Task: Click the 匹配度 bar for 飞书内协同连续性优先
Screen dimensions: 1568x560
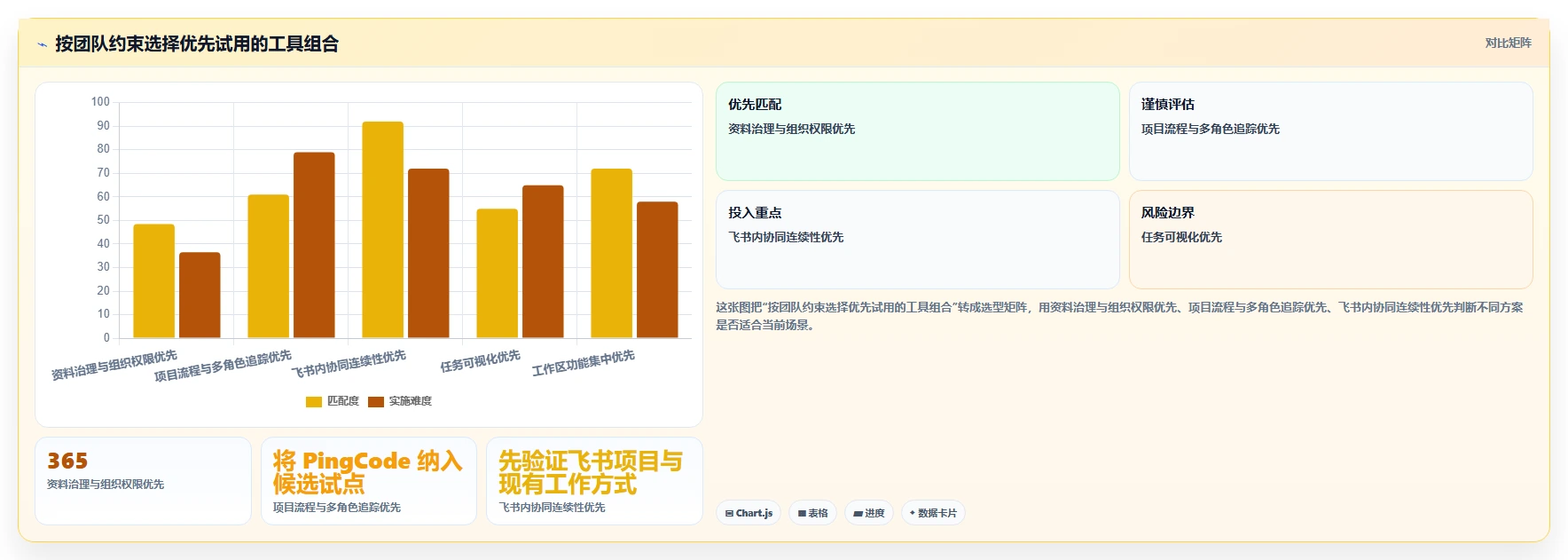Action: 383,230
